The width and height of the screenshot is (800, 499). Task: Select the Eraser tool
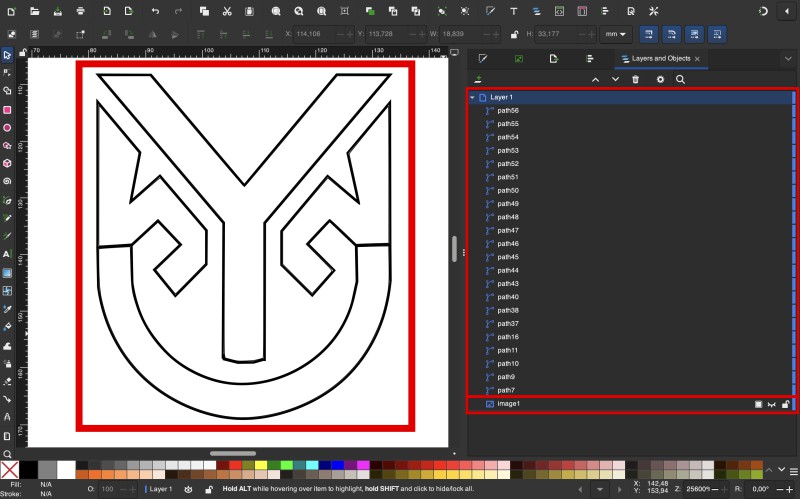pos(7,381)
